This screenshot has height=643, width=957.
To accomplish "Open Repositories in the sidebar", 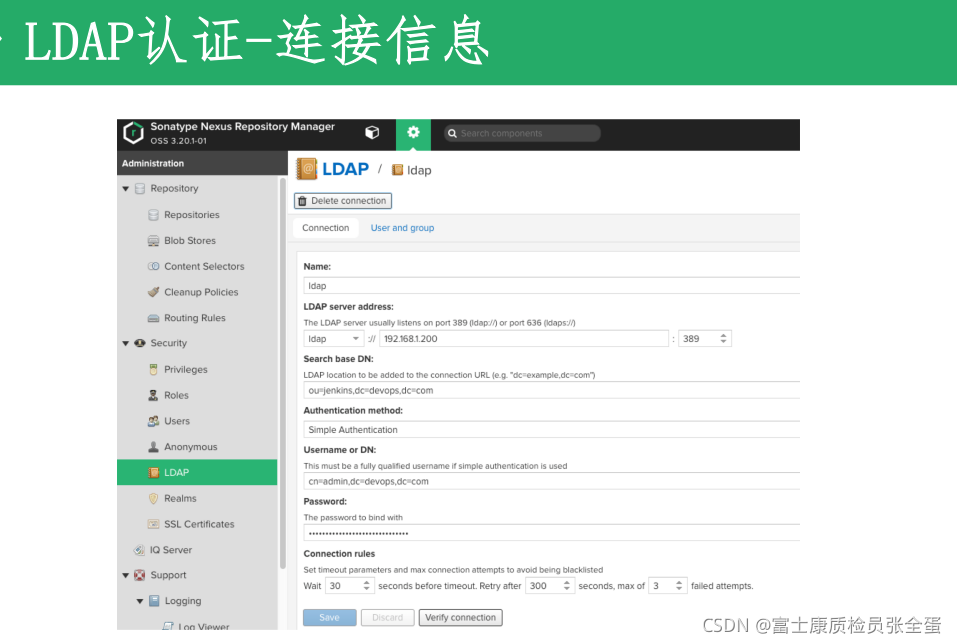I will (192, 215).
